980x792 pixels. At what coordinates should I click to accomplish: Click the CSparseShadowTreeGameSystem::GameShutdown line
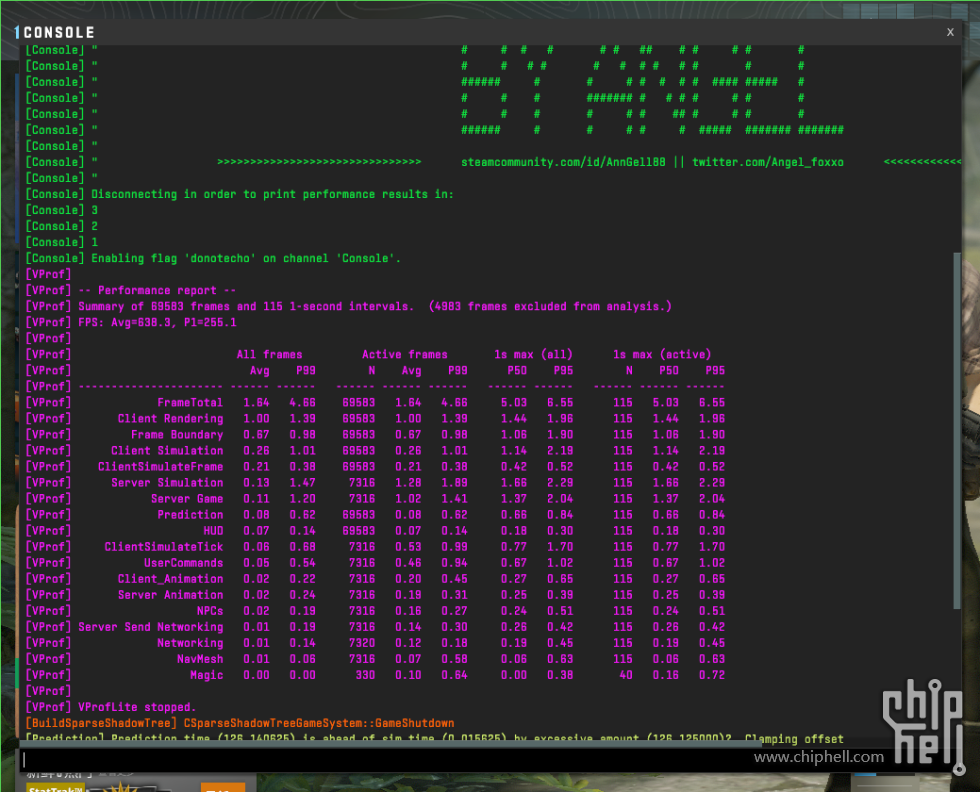coord(239,723)
